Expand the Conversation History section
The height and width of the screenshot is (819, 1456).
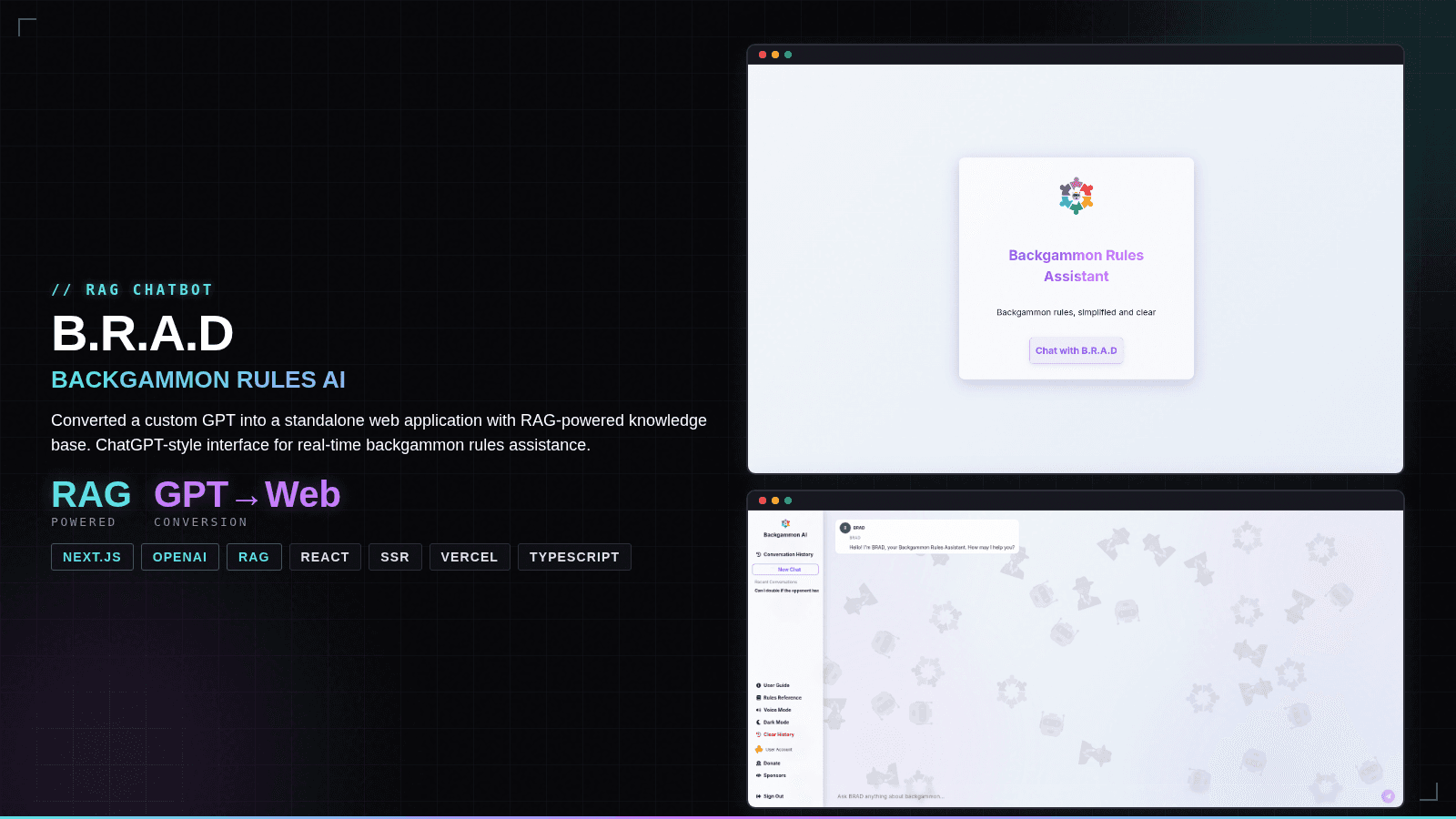click(787, 554)
